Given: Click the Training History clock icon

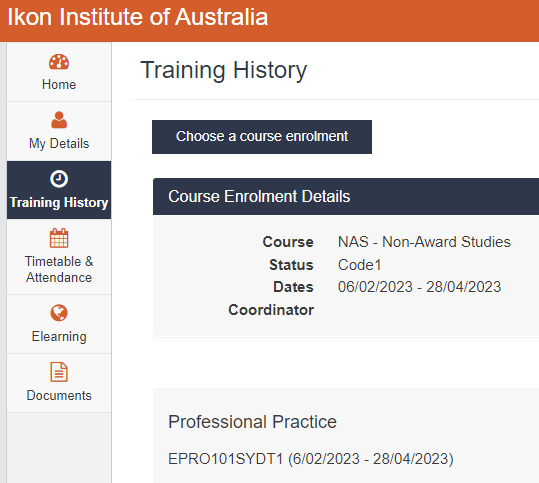Looking at the screenshot, I should click(59, 179).
